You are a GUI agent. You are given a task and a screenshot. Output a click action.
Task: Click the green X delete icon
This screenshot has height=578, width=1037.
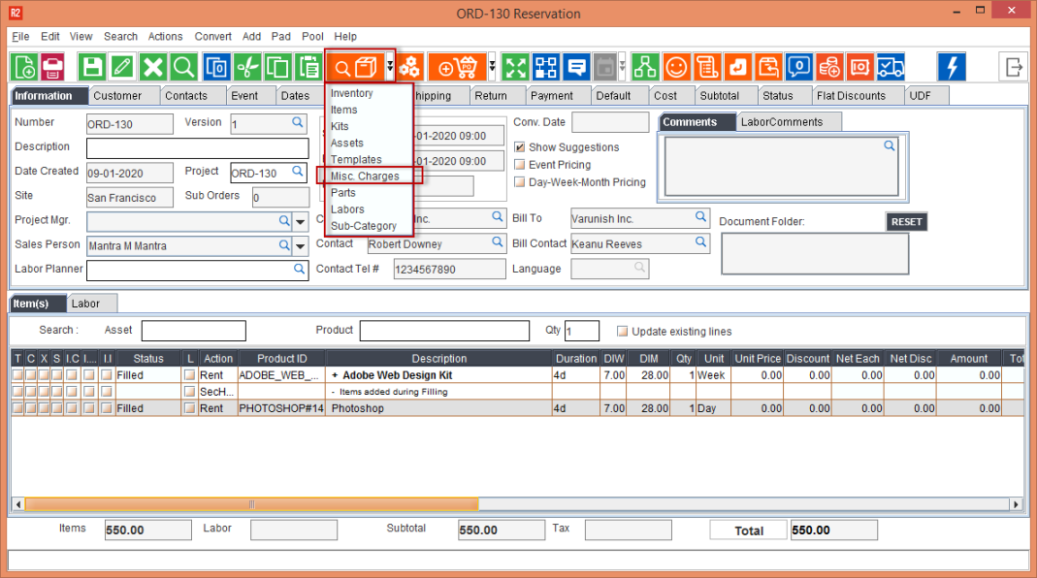pos(153,67)
